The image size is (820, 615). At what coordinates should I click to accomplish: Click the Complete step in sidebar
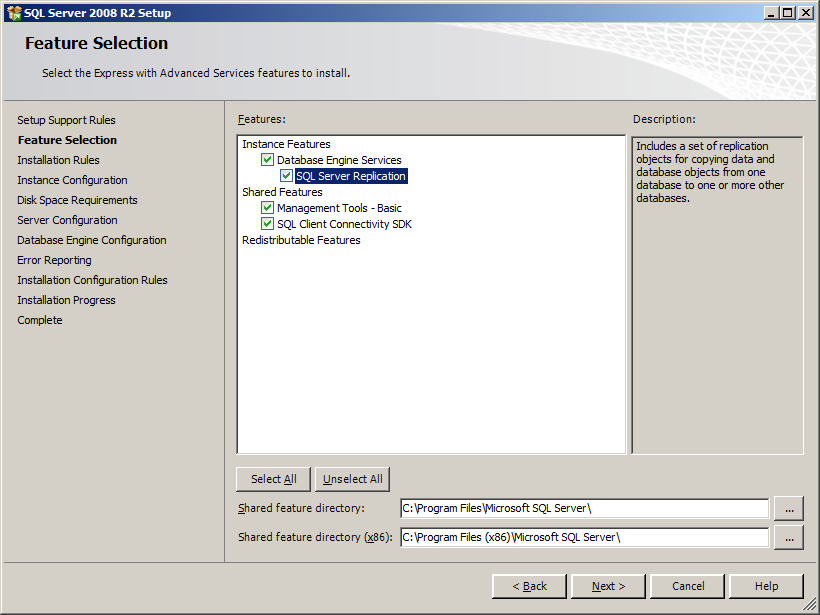(40, 320)
